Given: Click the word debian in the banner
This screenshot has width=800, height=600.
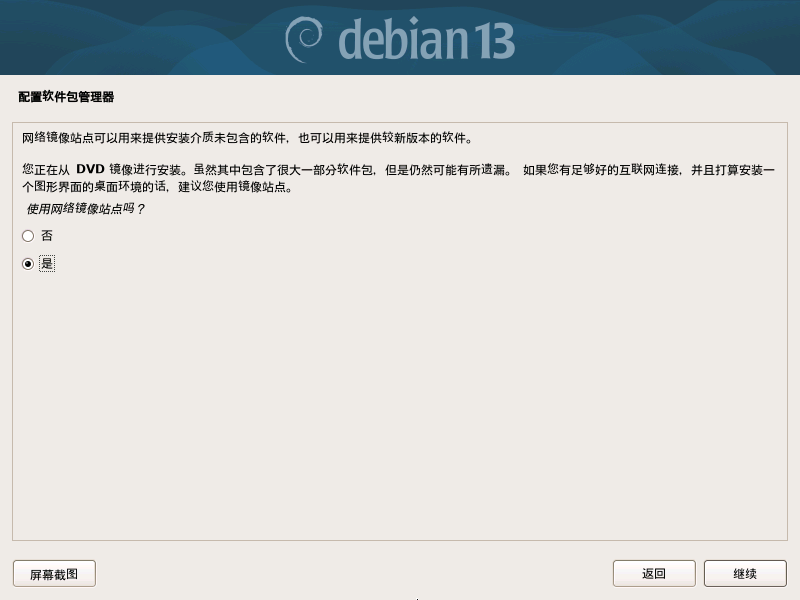Looking at the screenshot, I should pyautogui.click(x=403, y=39).
